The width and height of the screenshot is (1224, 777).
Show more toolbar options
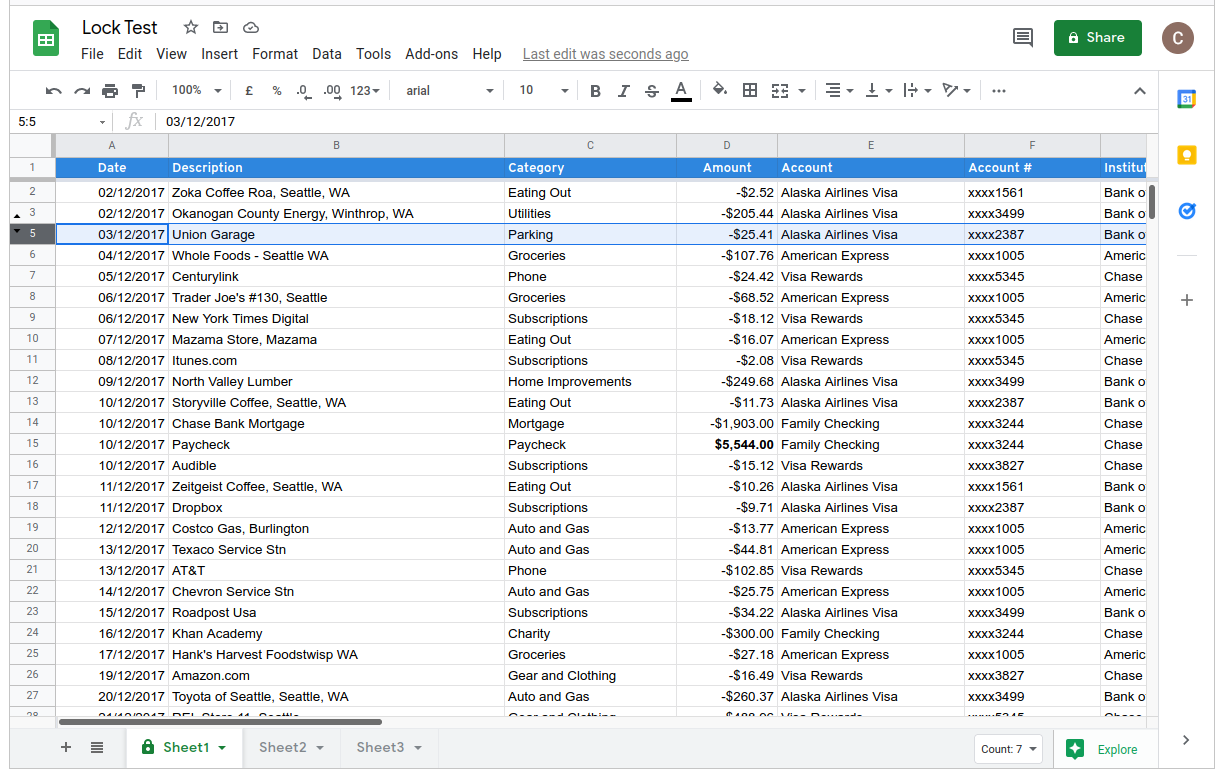(999, 91)
